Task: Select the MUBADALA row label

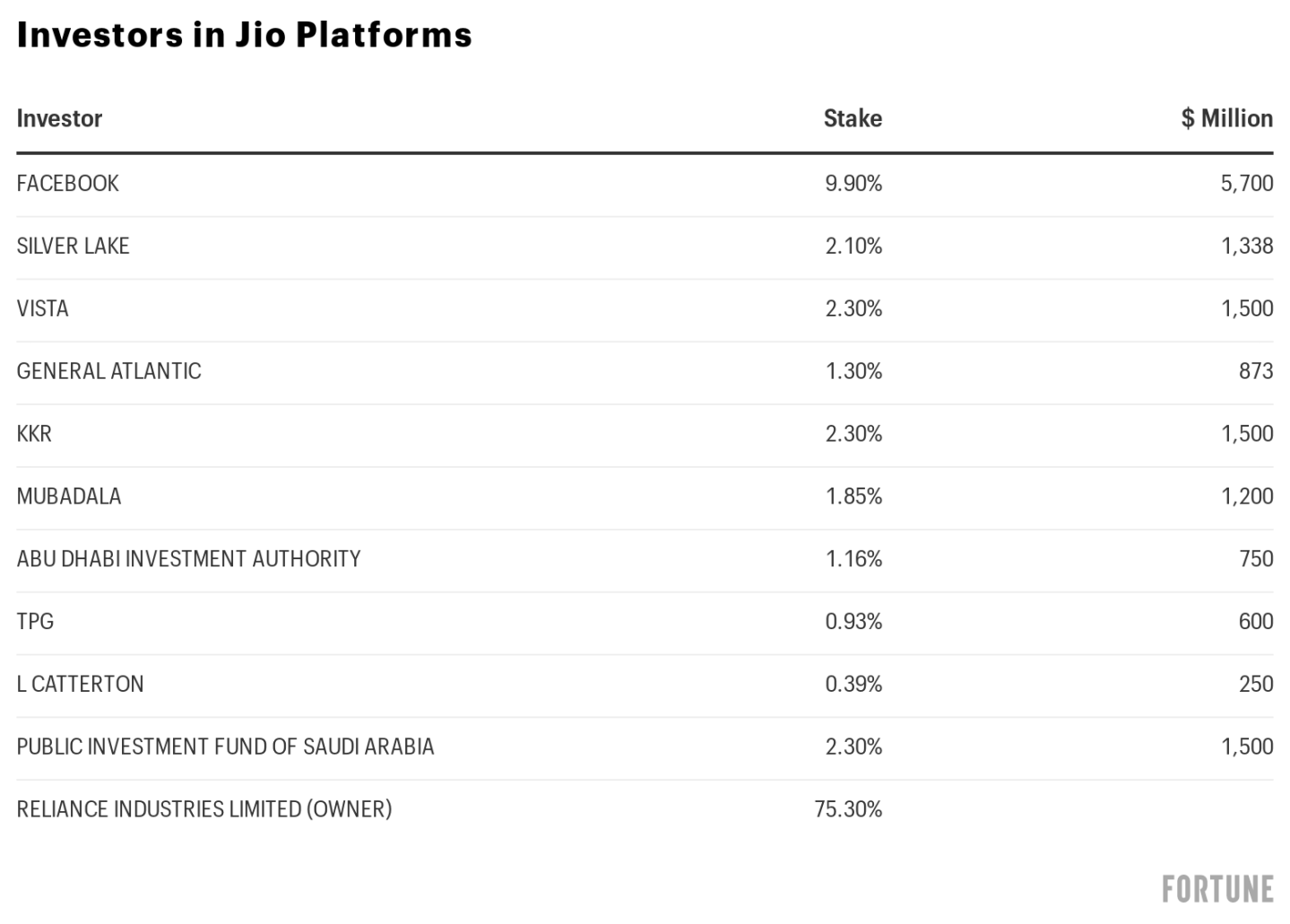Action: (68, 497)
